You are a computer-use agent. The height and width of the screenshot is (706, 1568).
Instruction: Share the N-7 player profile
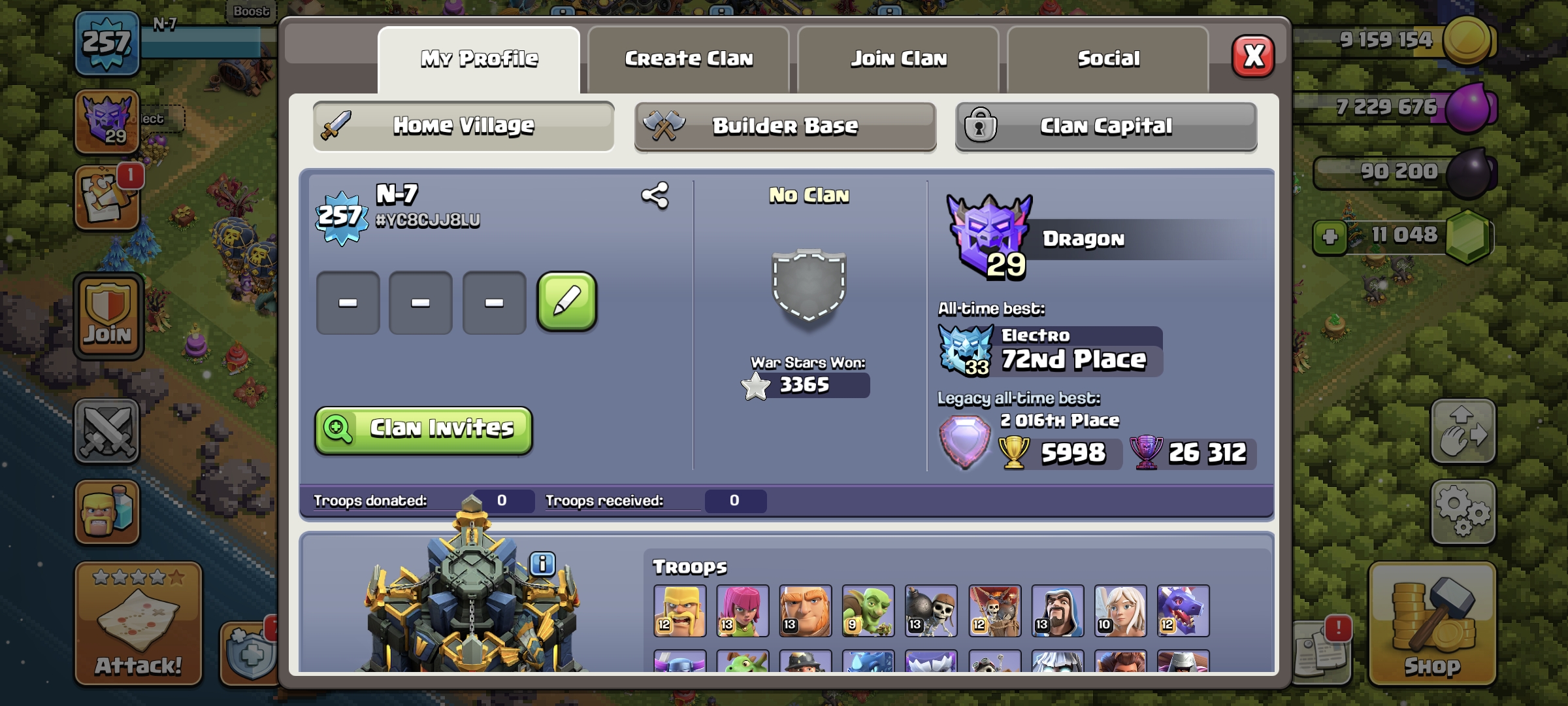click(x=655, y=195)
